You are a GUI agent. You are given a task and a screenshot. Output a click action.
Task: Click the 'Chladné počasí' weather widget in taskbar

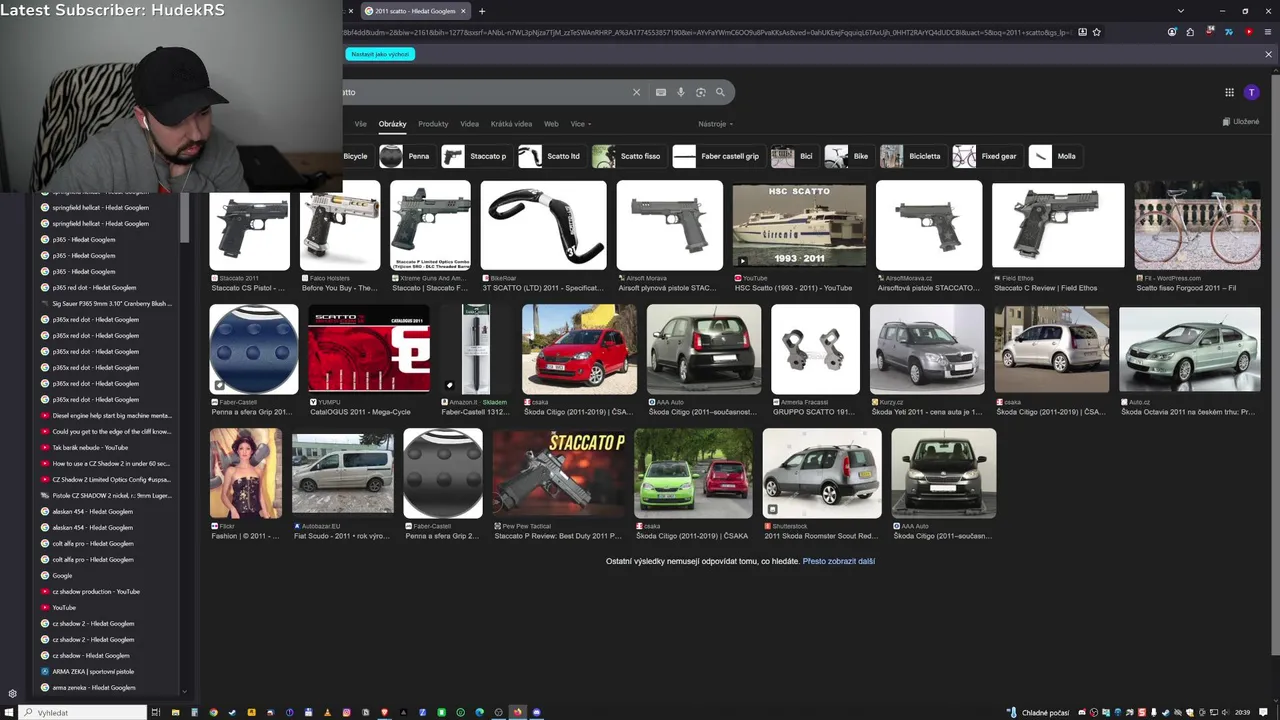[x=1040, y=712]
